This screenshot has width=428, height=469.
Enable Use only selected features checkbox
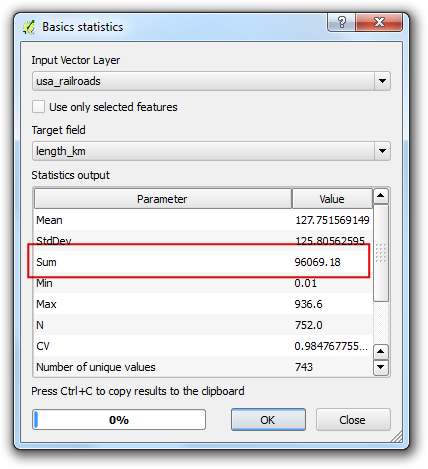point(38,107)
